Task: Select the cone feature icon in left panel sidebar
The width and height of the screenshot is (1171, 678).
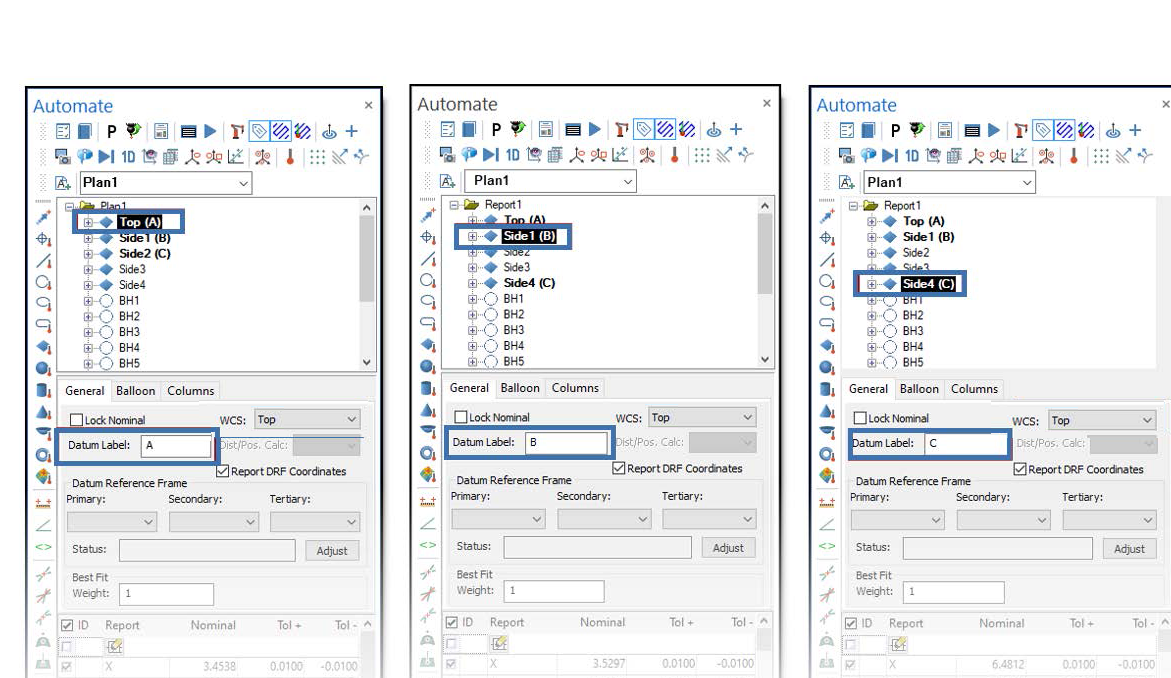Action: coord(44,412)
